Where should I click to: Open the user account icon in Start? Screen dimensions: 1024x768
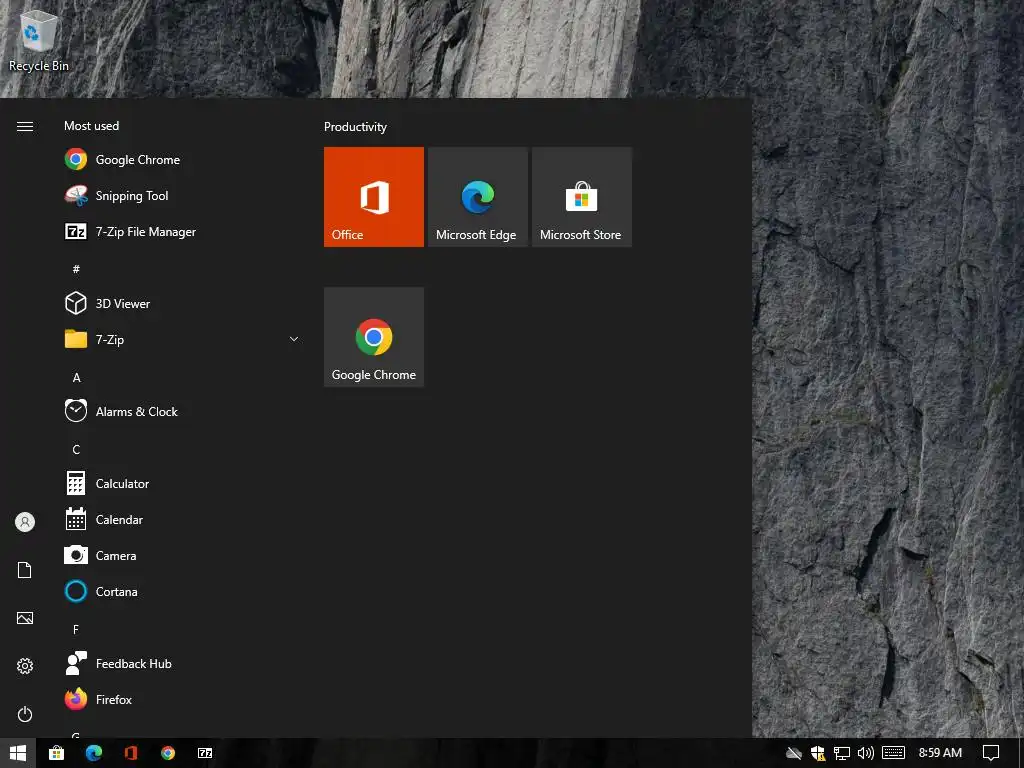click(x=25, y=522)
